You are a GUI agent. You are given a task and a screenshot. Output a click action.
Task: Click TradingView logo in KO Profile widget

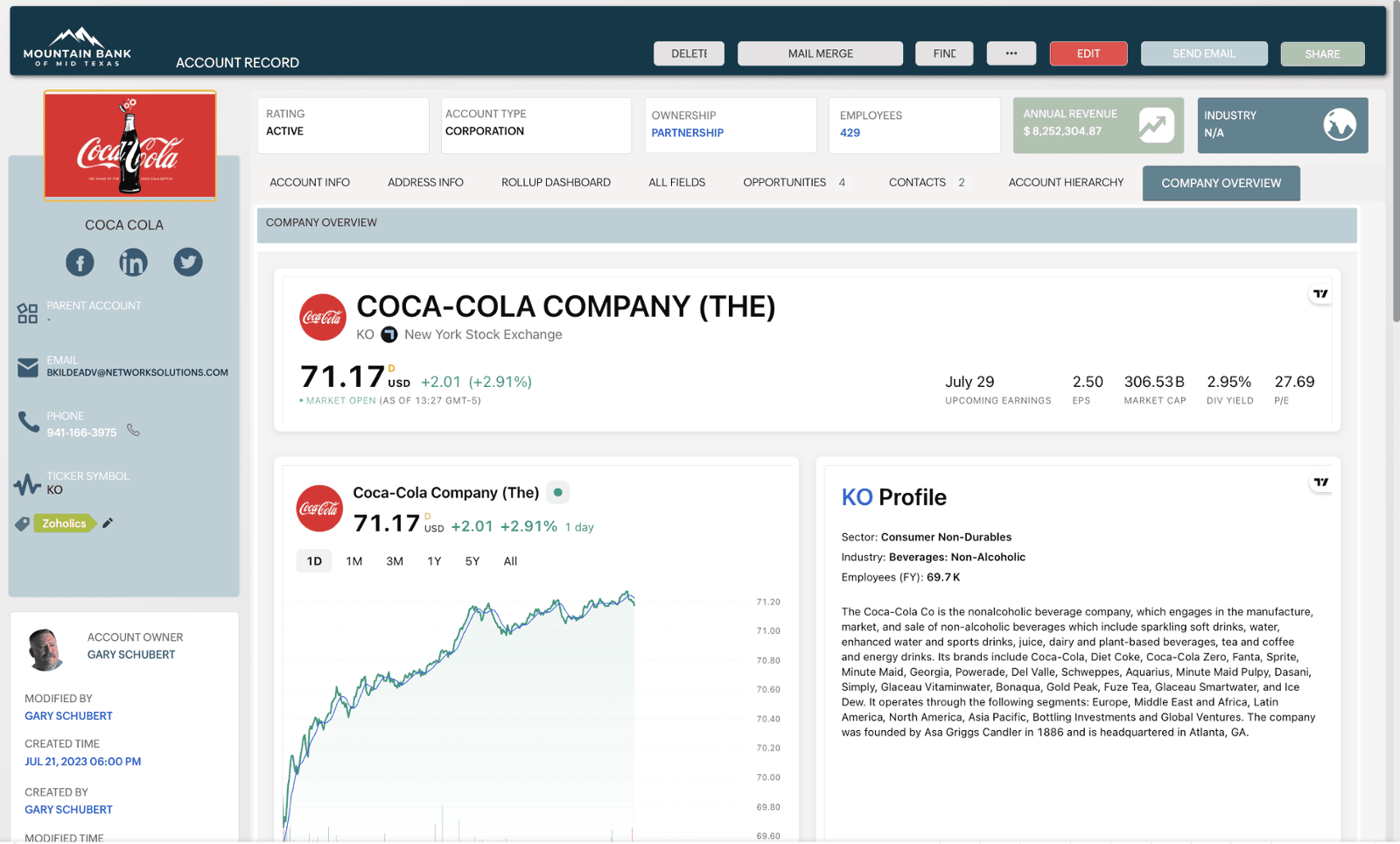[x=1321, y=482]
